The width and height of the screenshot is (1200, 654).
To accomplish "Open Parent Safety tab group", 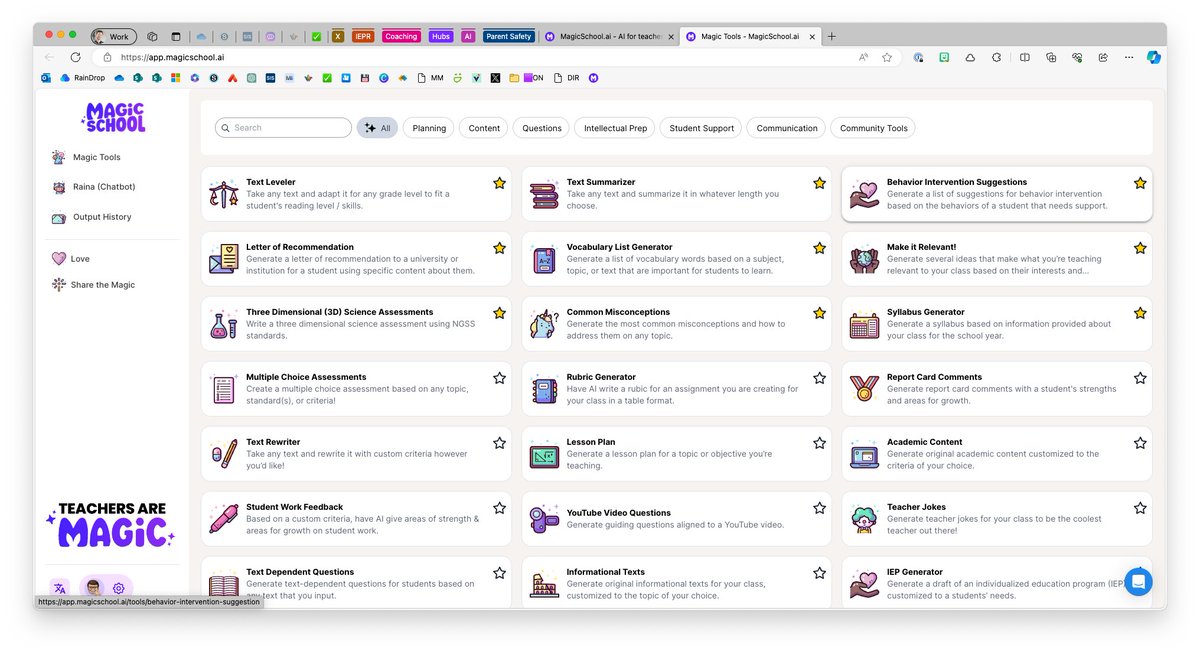I will tap(508, 36).
